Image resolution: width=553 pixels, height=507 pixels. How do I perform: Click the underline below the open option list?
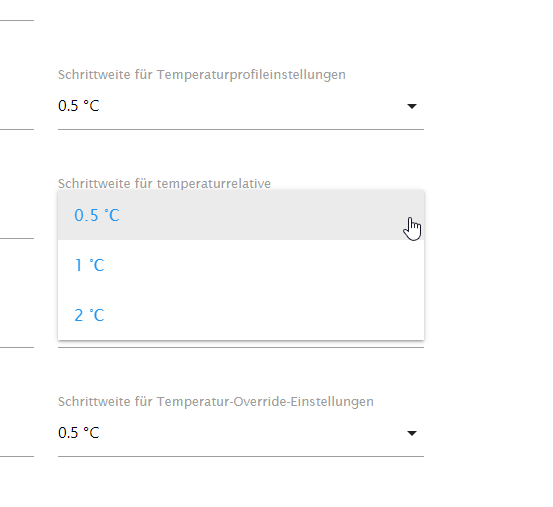click(241, 347)
